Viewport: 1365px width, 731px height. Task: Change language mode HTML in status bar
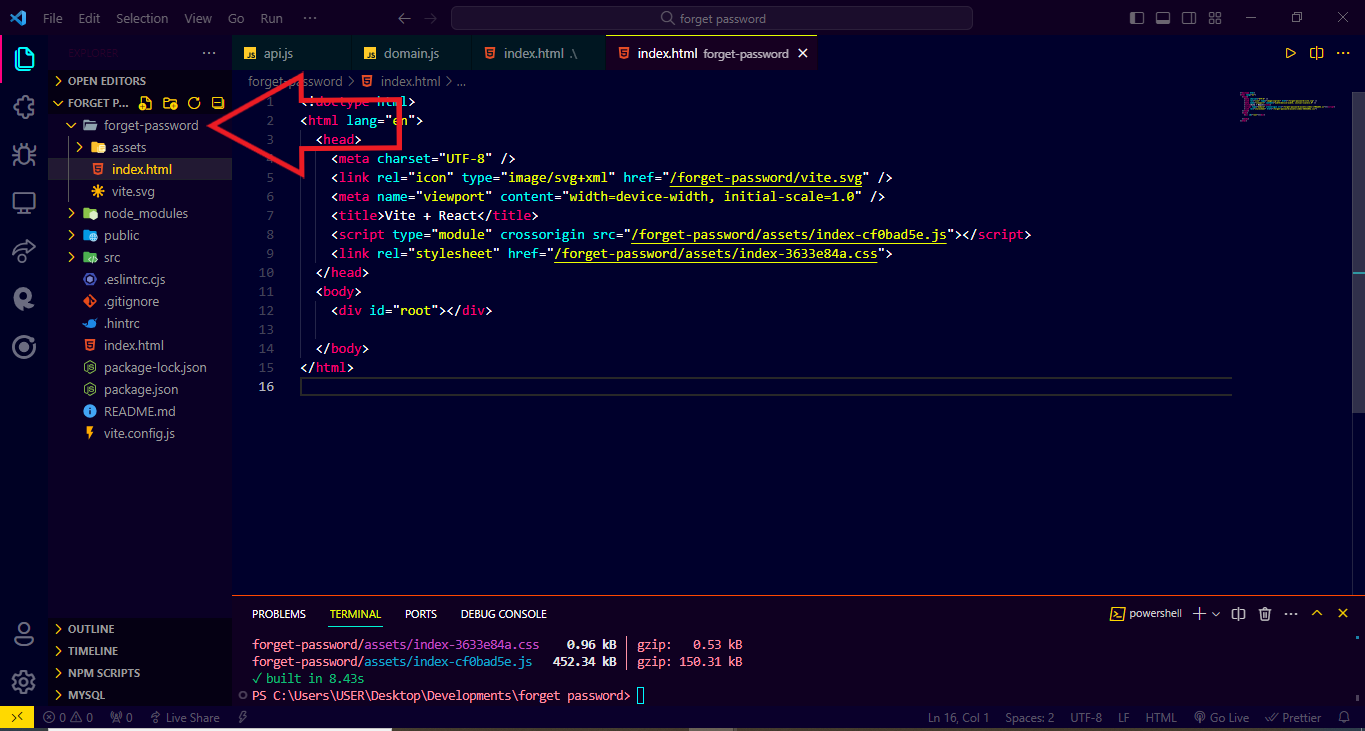click(x=1161, y=717)
